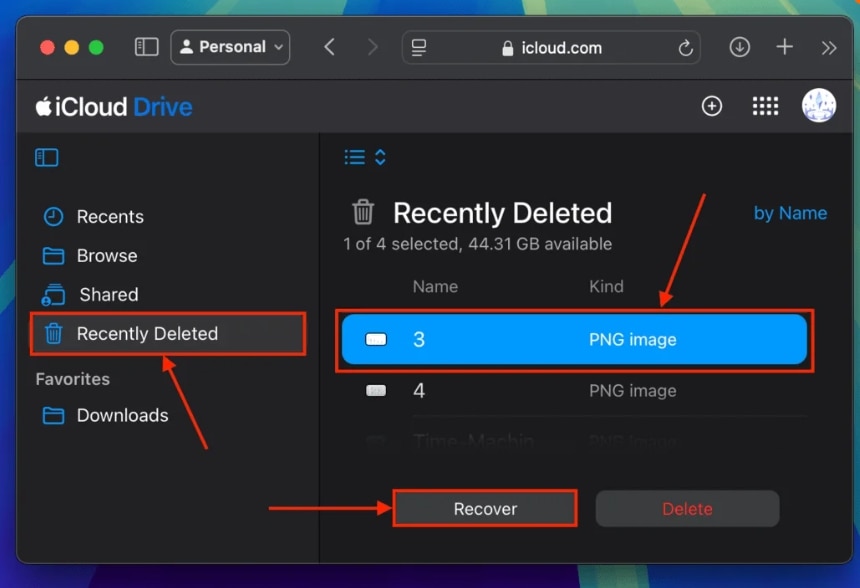
Task: Toggle the Safari sidebar button
Action: 147,47
